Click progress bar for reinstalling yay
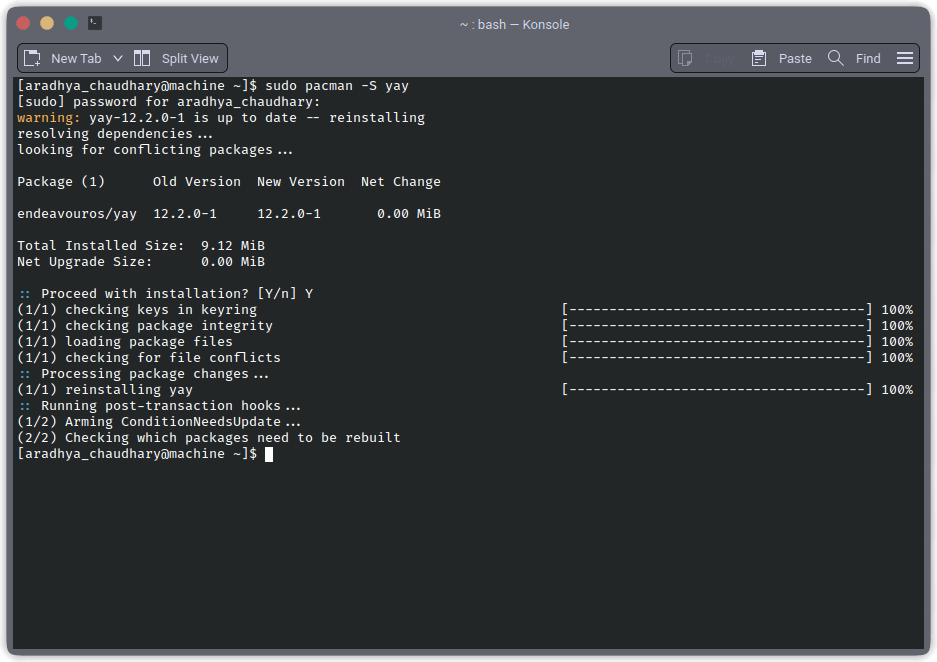This screenshot has width=937, height=662. pyautogui.click(x=716, y=390)
